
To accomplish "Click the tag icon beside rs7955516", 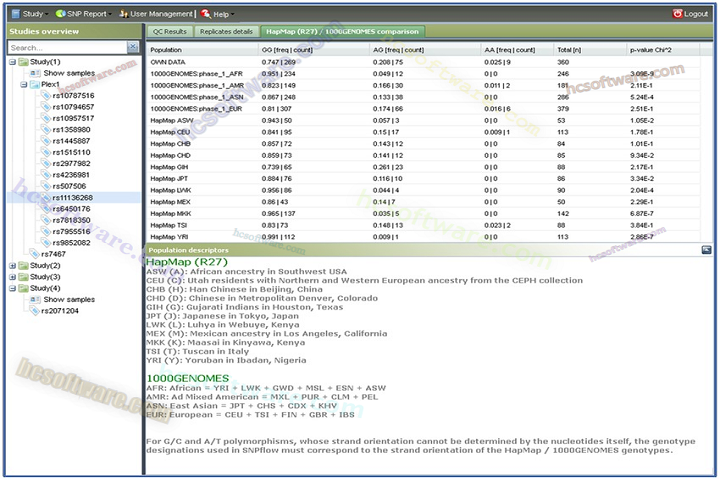I will click(x=46, y=232).
